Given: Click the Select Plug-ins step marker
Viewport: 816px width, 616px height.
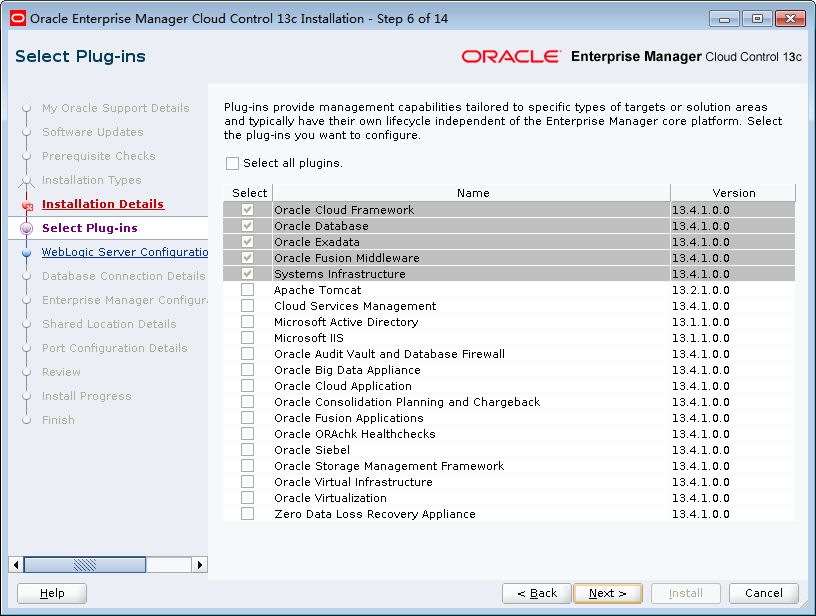Looking at the screenshot, I should pos(27,228).
